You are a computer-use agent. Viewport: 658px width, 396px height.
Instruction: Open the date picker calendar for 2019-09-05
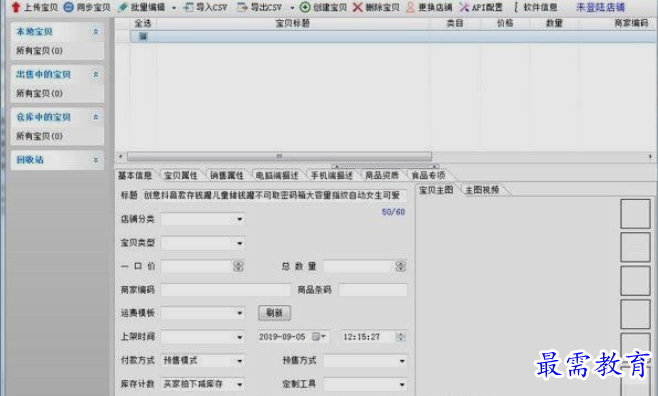click(319, 337)
